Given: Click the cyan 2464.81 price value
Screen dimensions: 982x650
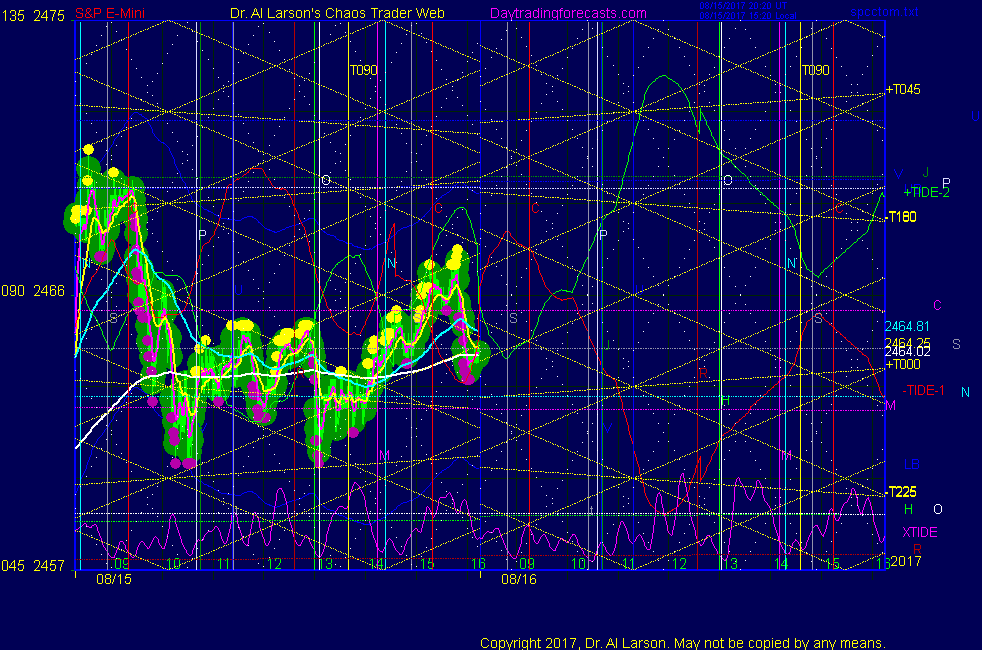Looking at the screenshot, I should tap(907, 326).
